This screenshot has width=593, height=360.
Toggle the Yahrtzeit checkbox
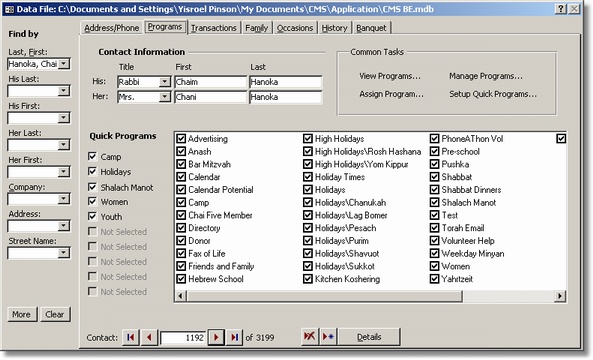tap(435, 279)
